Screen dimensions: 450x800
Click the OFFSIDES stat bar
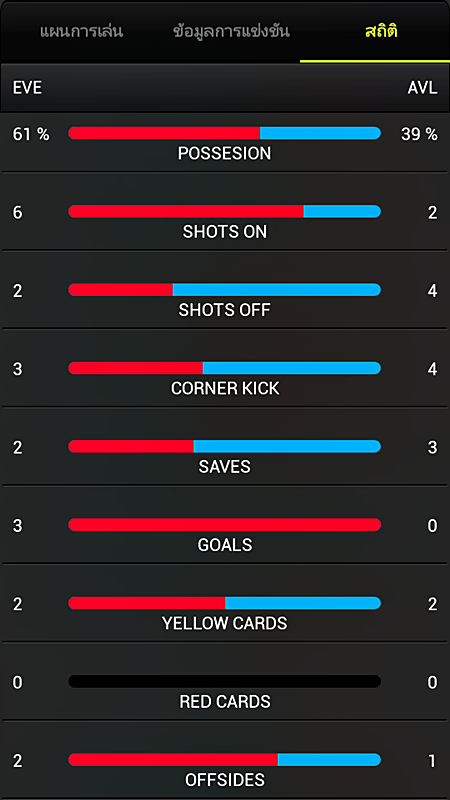point(224,760)
